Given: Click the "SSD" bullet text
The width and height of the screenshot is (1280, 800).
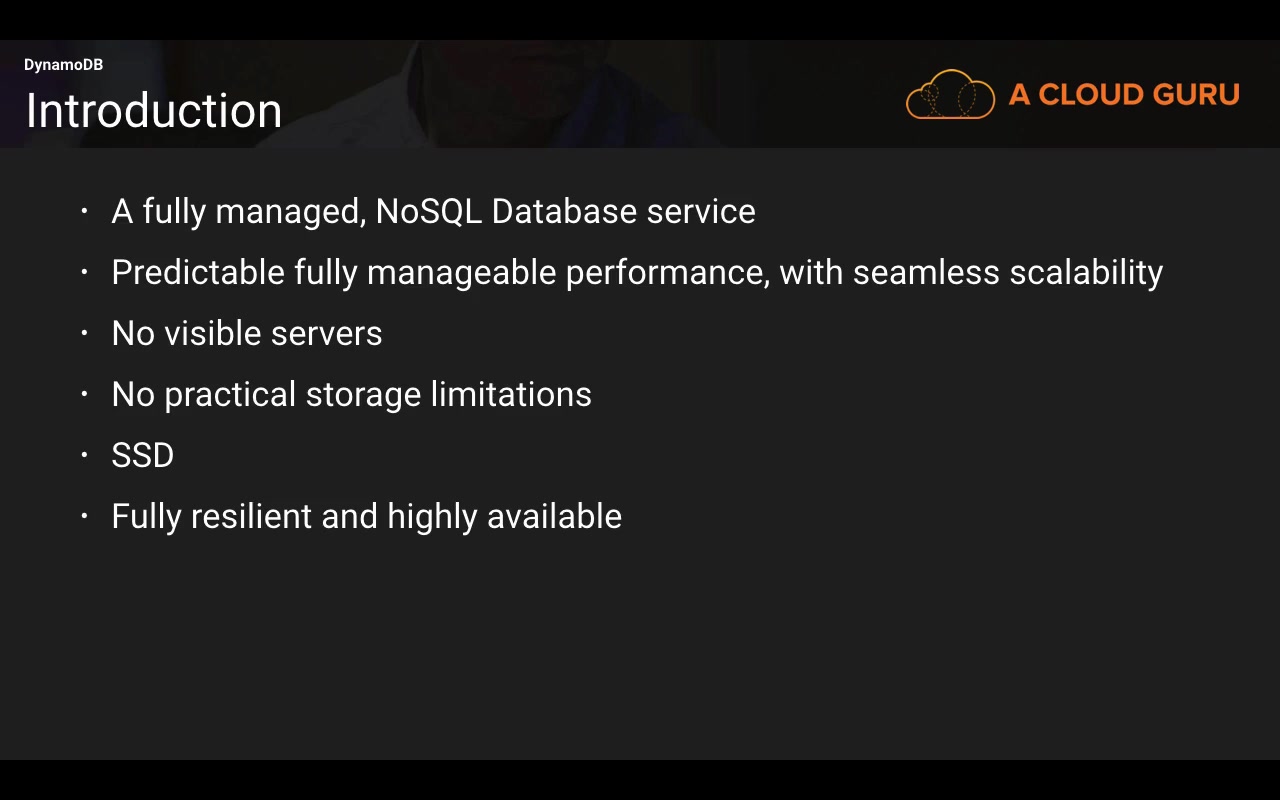Looking at the screenshot, I should (x=143, y=456).
